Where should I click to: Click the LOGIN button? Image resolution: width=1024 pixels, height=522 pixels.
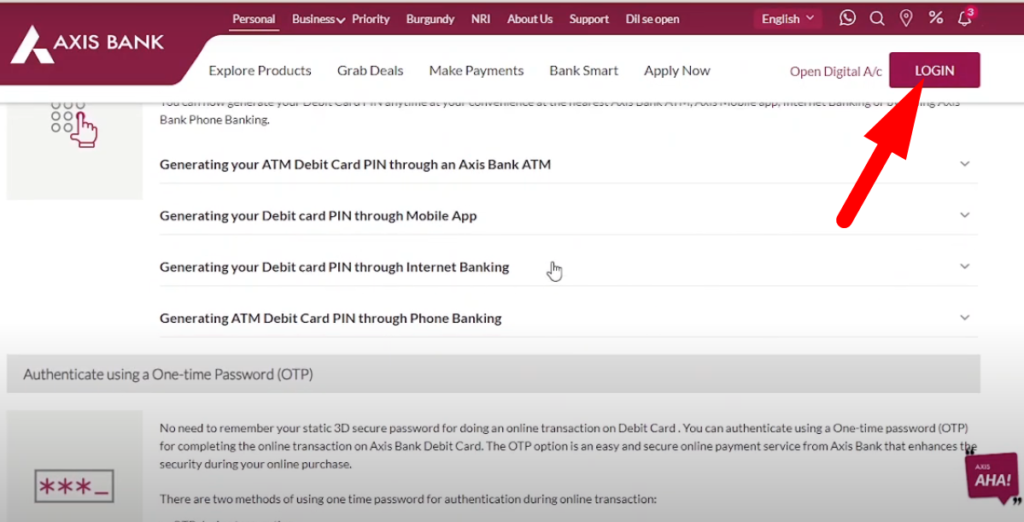tap(935, 70)
